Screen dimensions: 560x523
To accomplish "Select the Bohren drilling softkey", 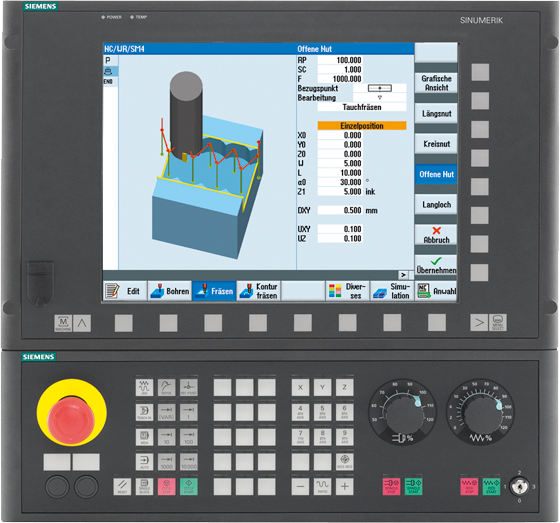I will 170,291.
